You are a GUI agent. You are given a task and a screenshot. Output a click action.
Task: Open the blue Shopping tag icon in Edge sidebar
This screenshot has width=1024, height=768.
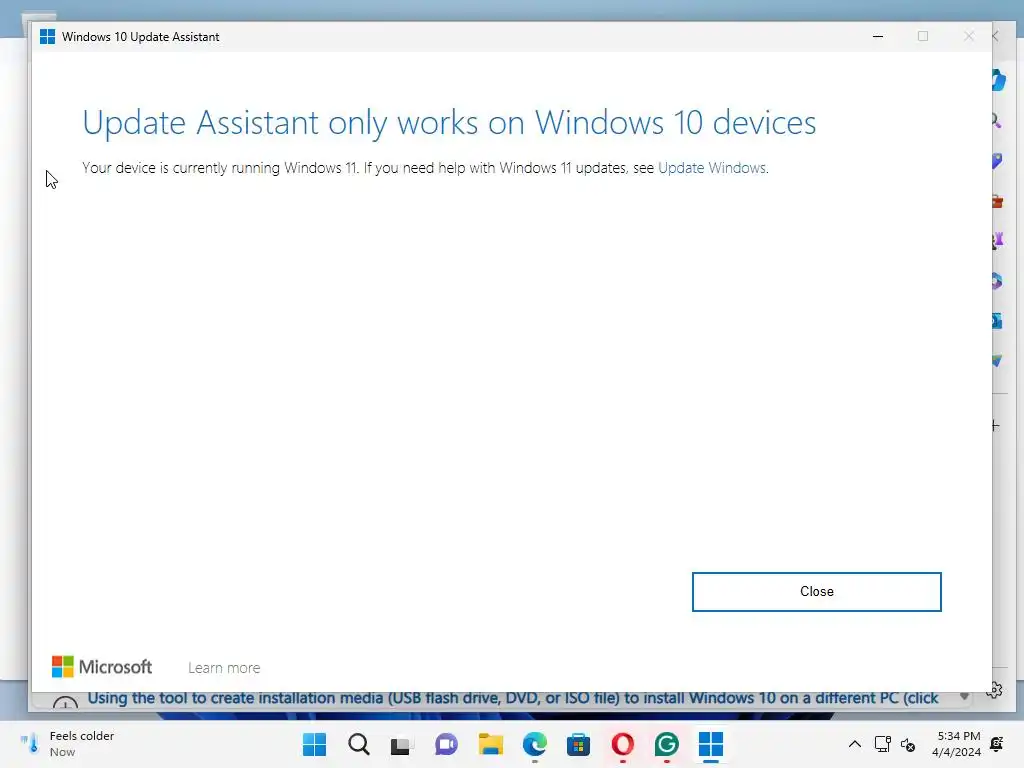[997, 161]
